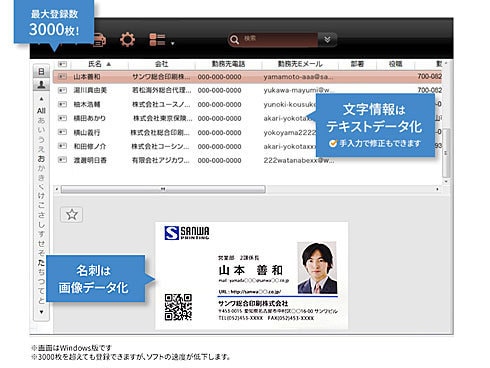Click the horizontal scrollbar right arrow
The image size is (490, 368).
(437, 189)
